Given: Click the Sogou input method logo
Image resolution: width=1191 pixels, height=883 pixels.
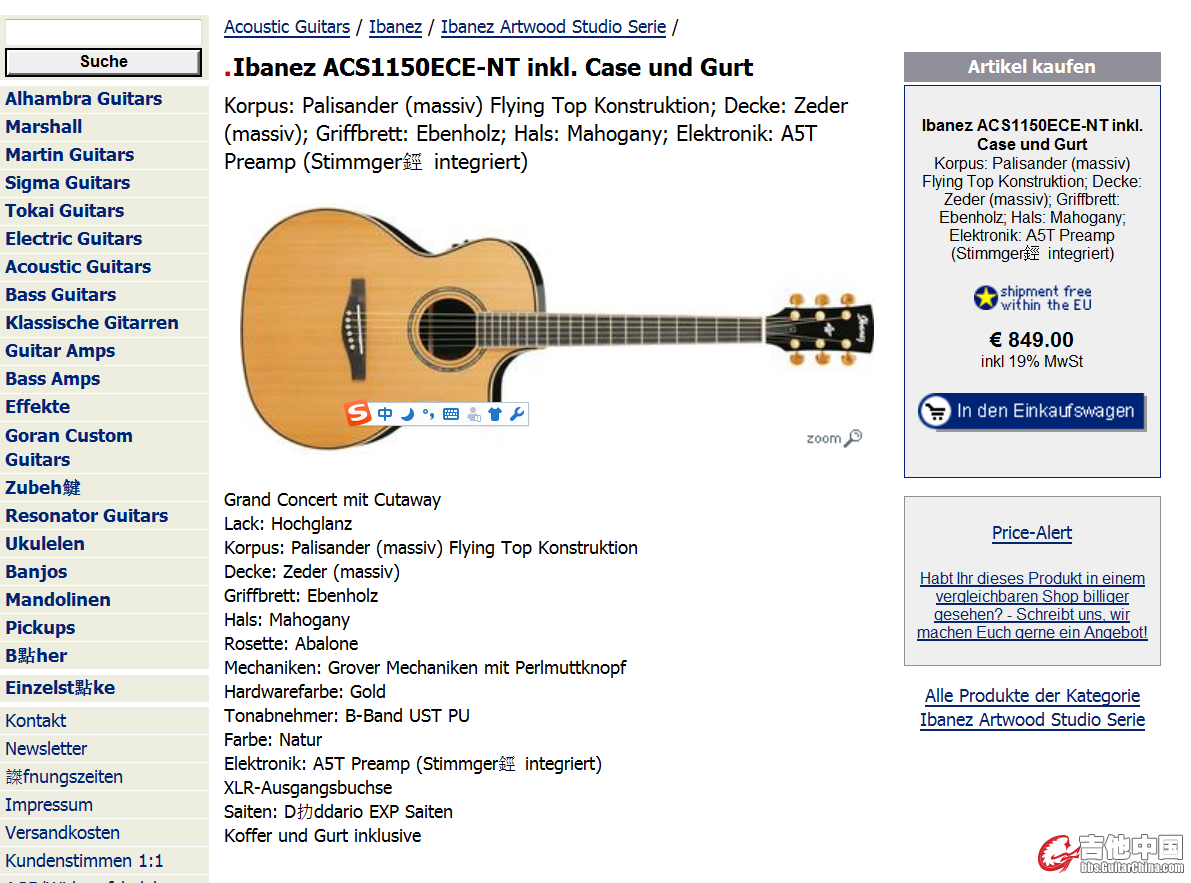Looking at the screenshot, I should pos(358,414).
